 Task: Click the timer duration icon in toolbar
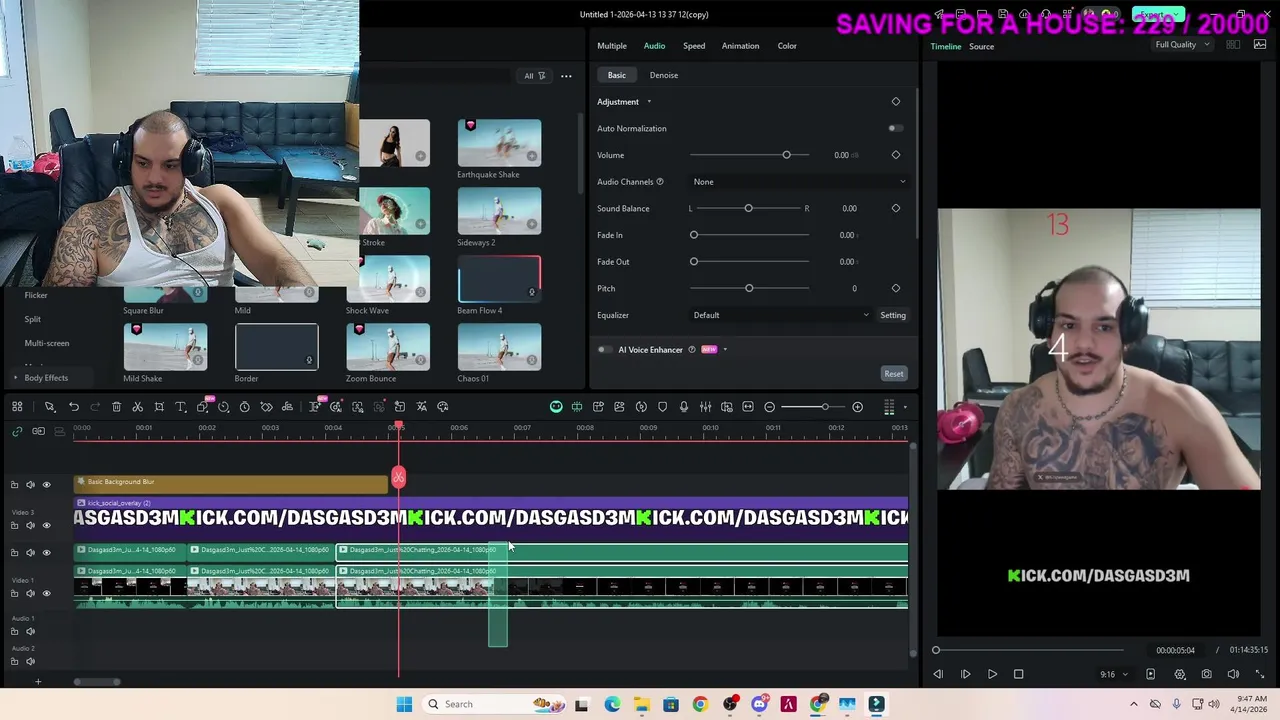(244, 407)
